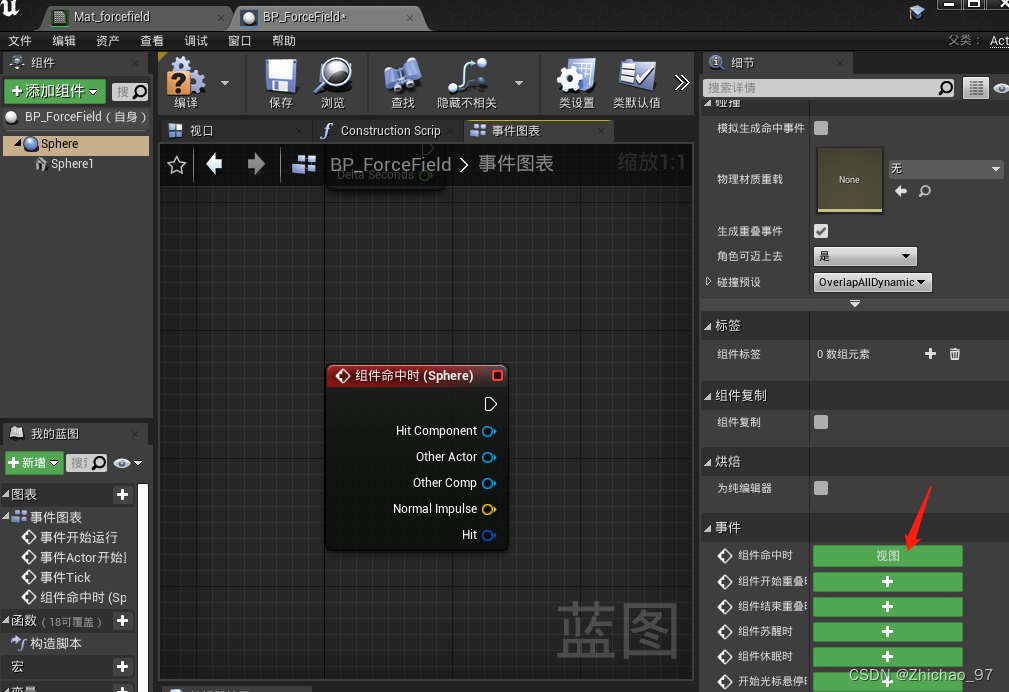Image resolution: width=1009 pixels, height=692 pixels.
Task: Add On Component Begin Overlap event
Action: coord(887,581)
